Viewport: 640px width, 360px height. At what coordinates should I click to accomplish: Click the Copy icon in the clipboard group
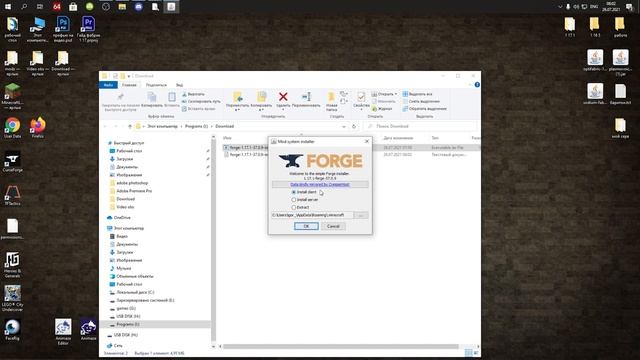pyautogui.click(x=152, y=97)
